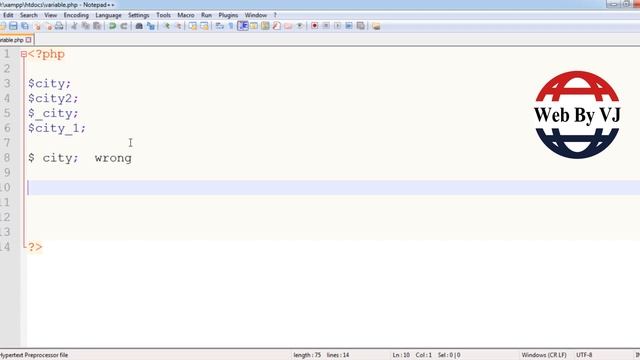This screenshot has width=640, height=360.
Task: Open Find with the binoculars icon
Action: [139, 26]
